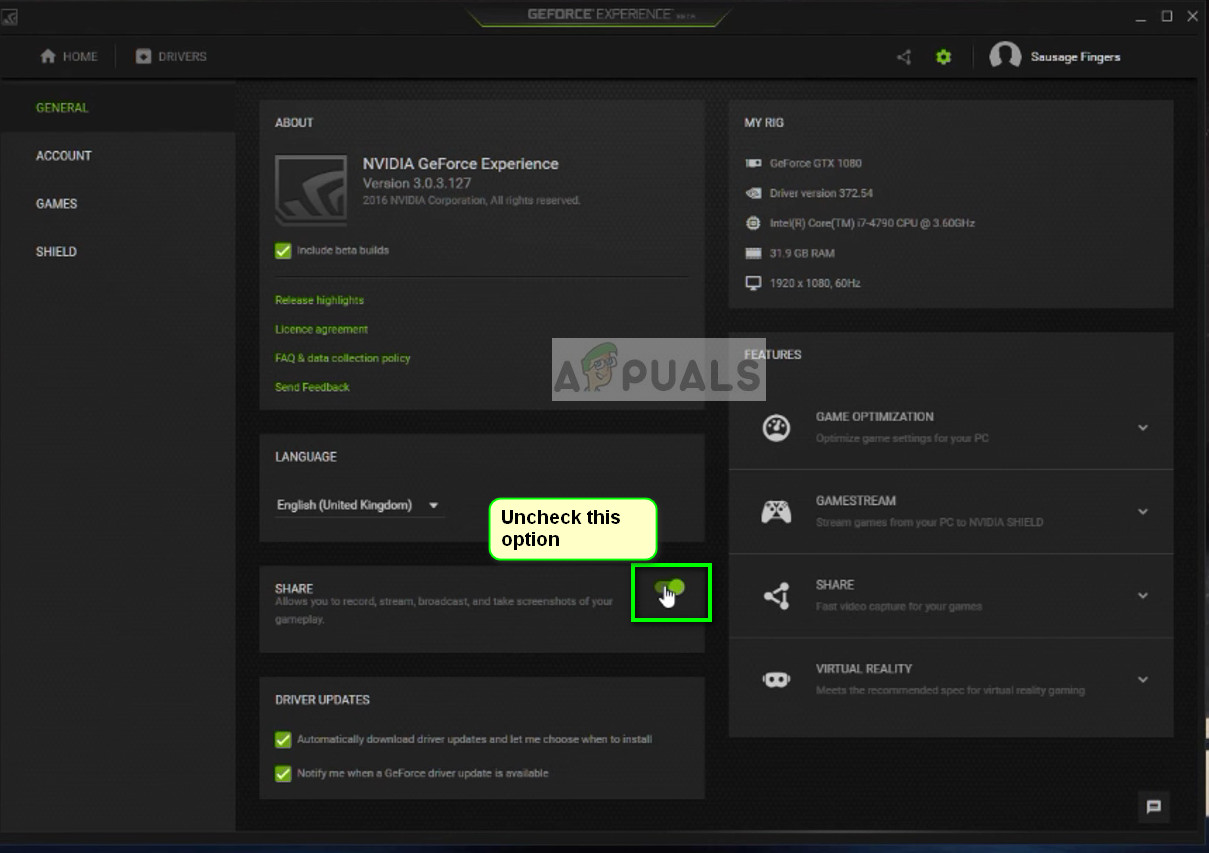Click the Version 3.0.3.127 text

[415, 183]
